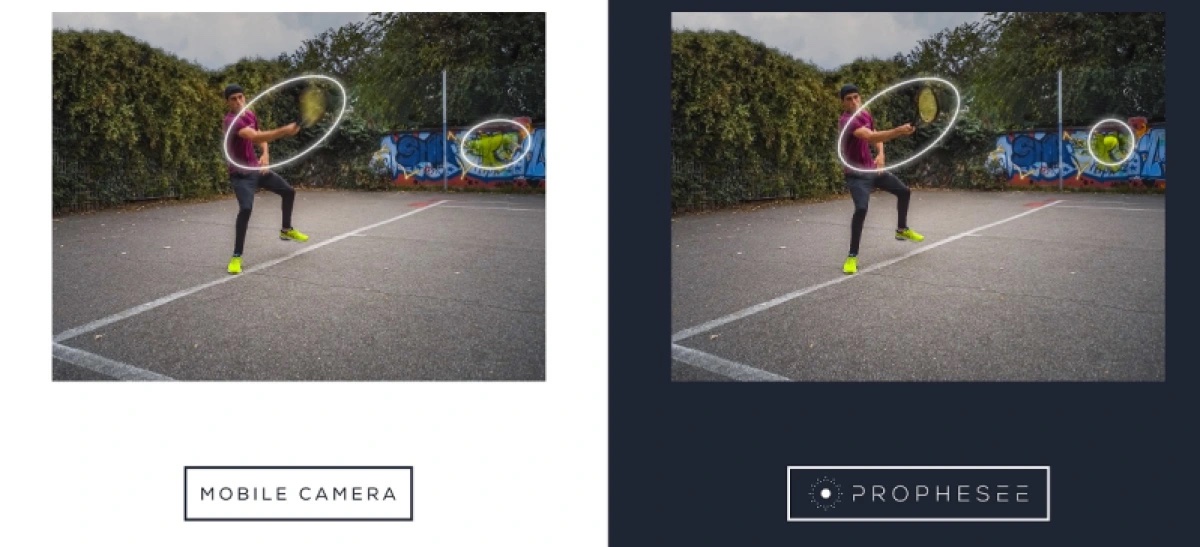Click the player's maroon shirt in left photo
The height and width of the screenshot is (547, 1200).
(241, 140)
